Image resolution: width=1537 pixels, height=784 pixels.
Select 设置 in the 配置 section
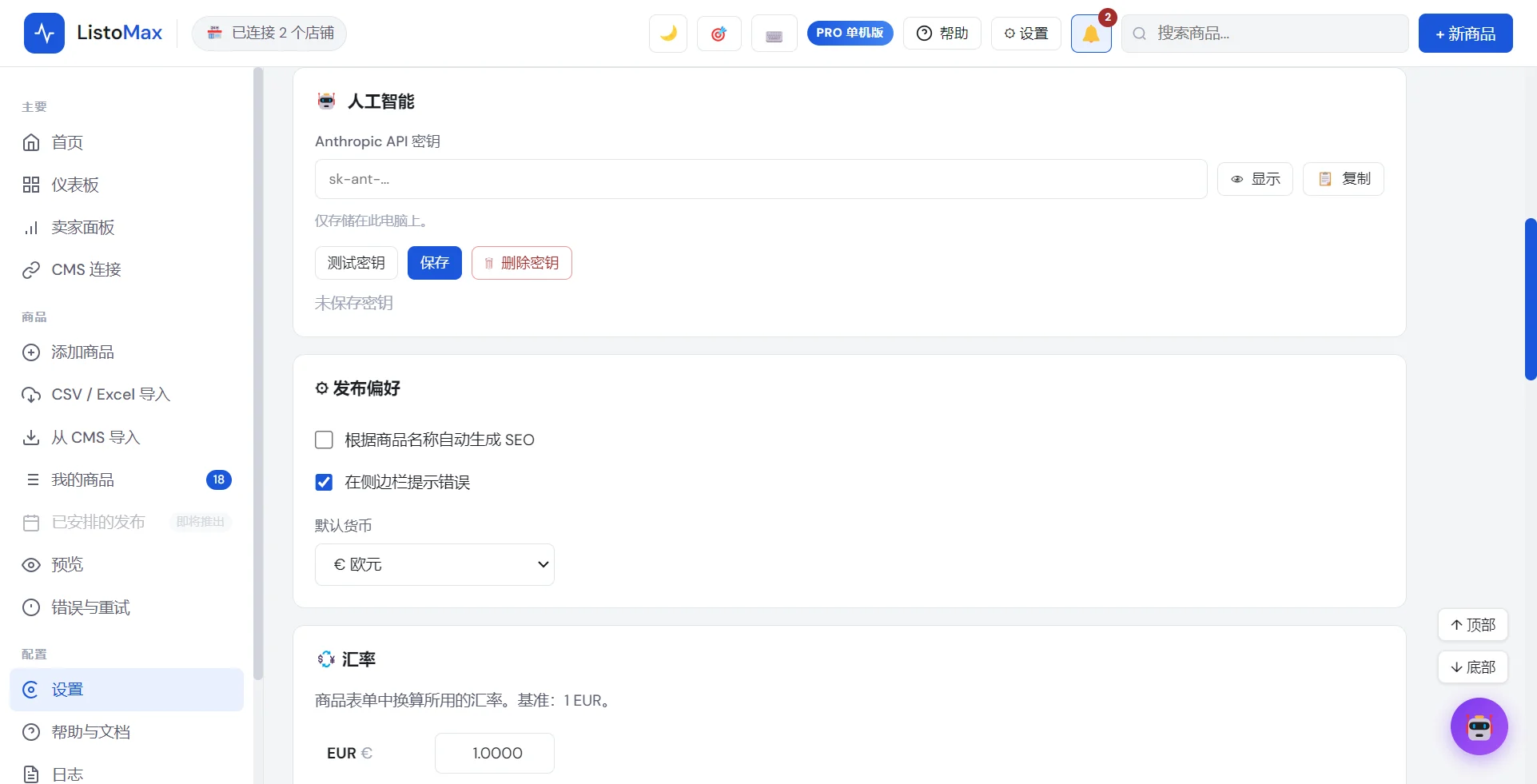(x=126, y=690)
